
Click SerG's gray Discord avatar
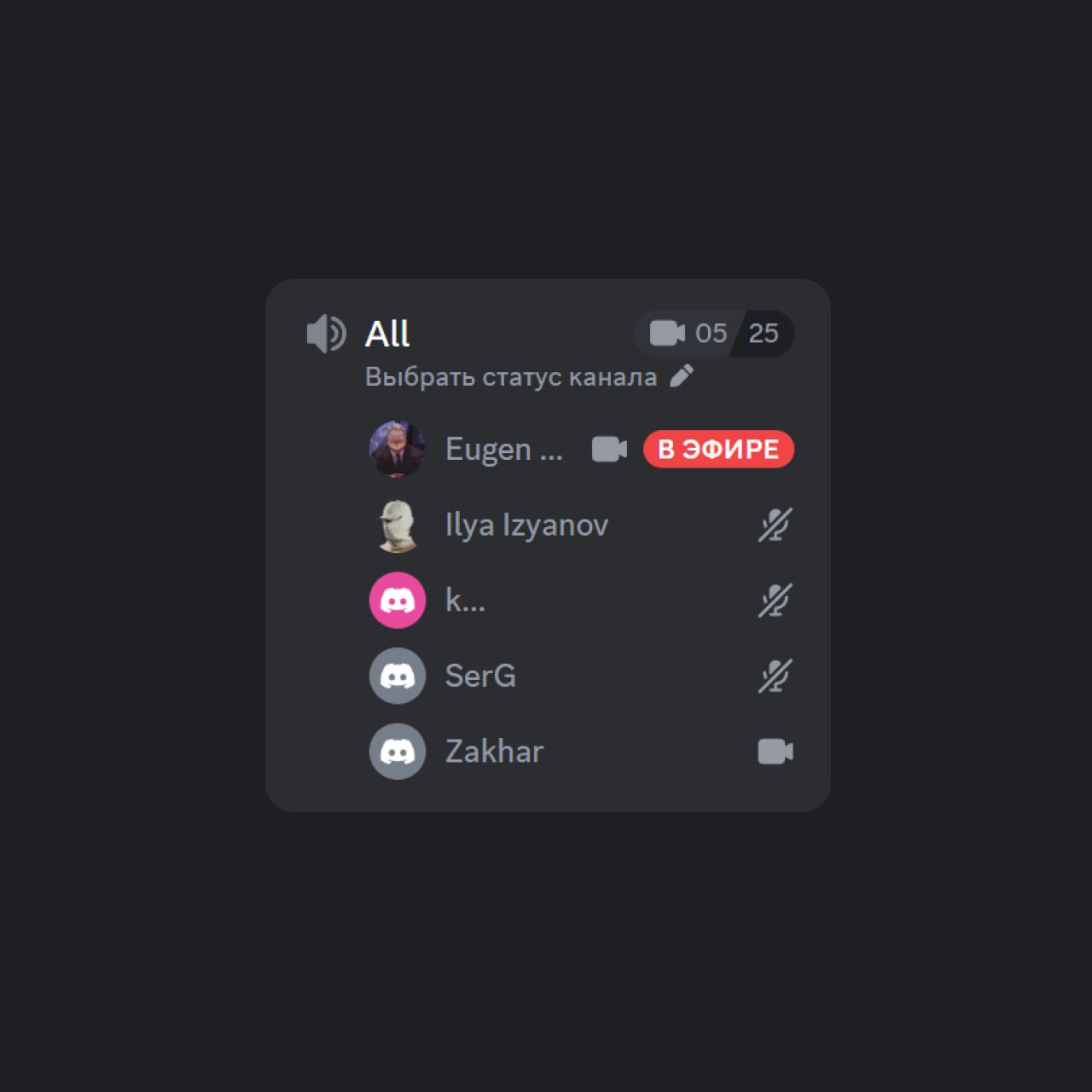tap(398, 676)
